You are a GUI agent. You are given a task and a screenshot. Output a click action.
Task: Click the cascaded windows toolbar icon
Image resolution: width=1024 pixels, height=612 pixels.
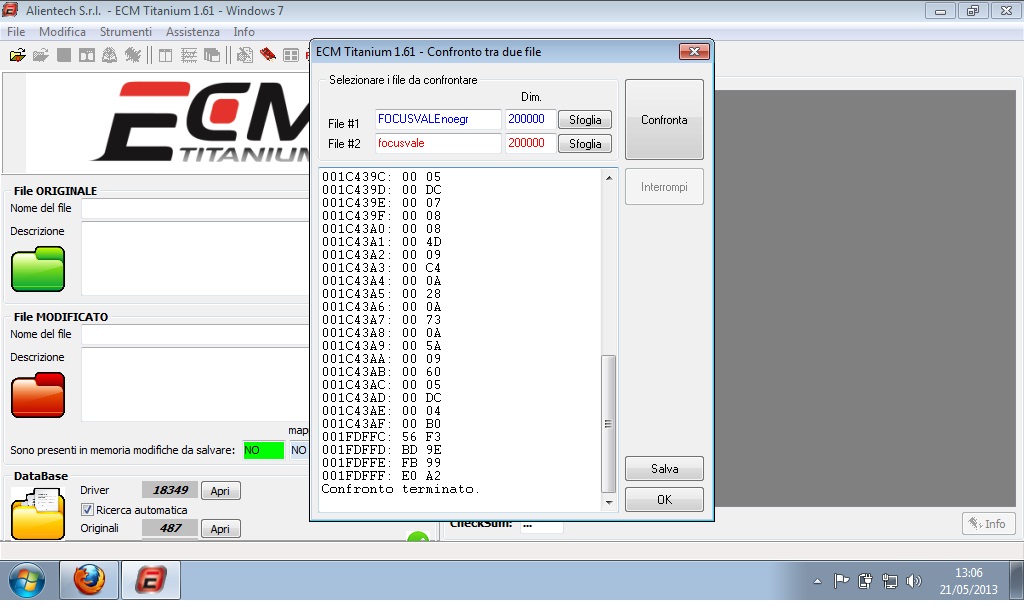pos(212,56)
